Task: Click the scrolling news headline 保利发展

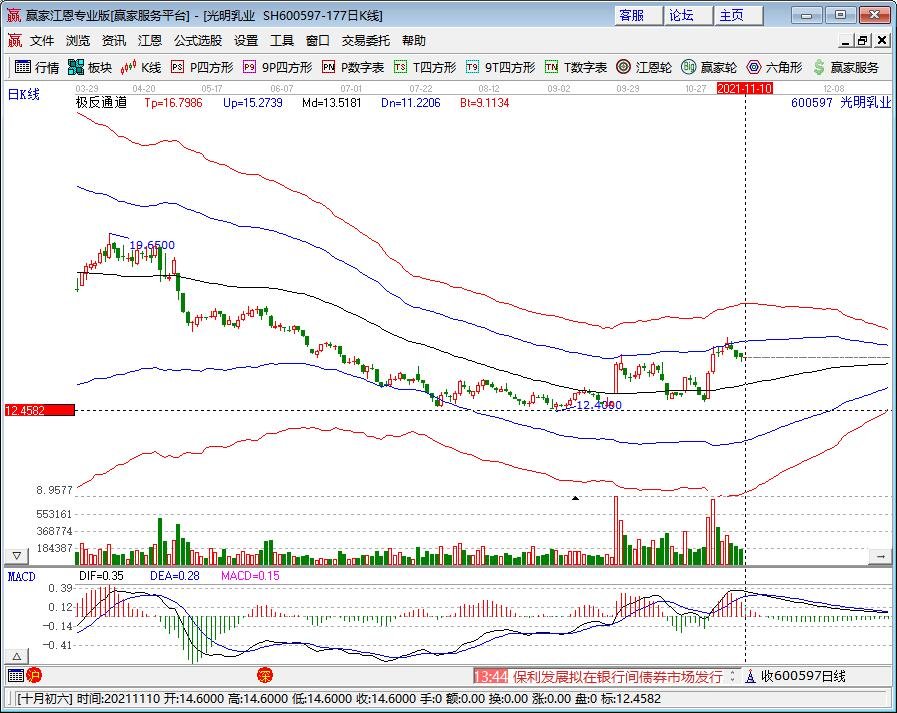Action: pyautogui.click(x=618, y=677)
